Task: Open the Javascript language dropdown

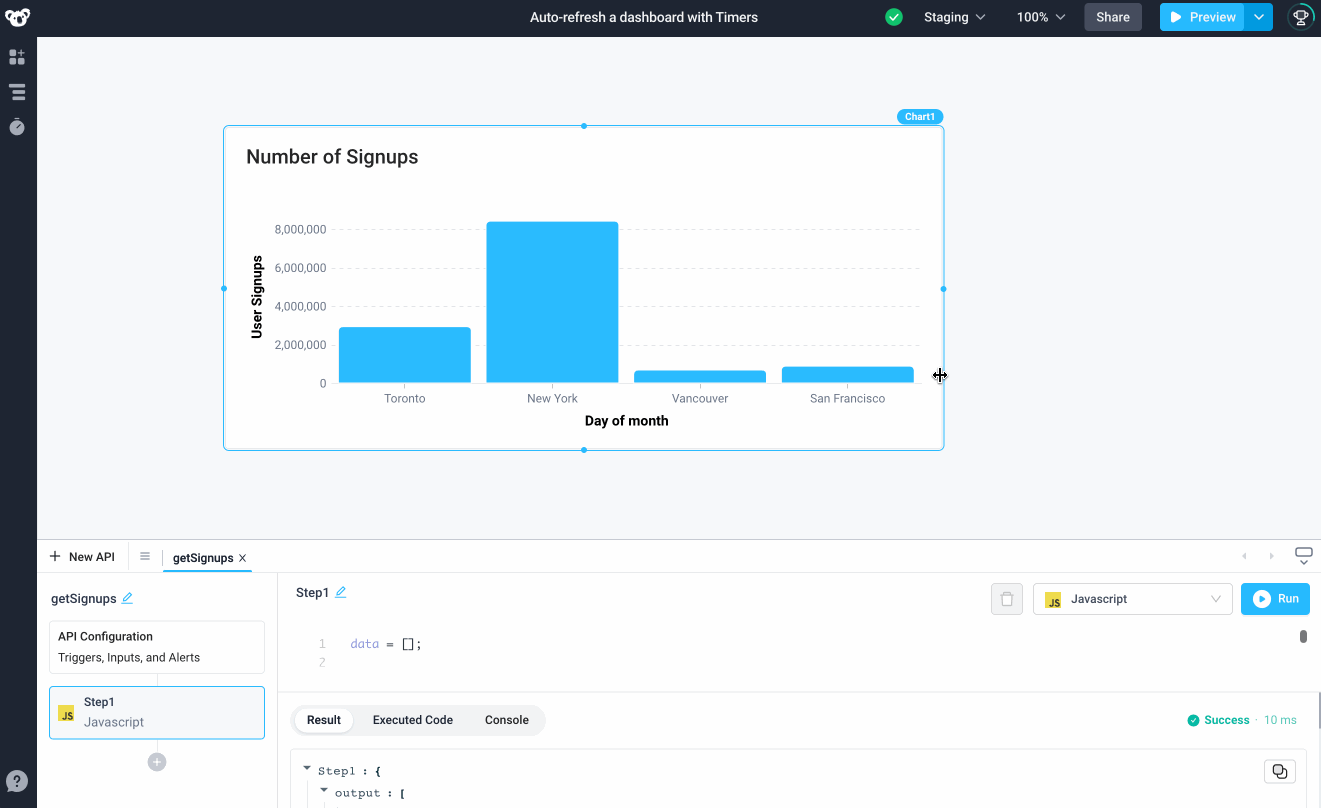Action: click(x=1132, y=598)
